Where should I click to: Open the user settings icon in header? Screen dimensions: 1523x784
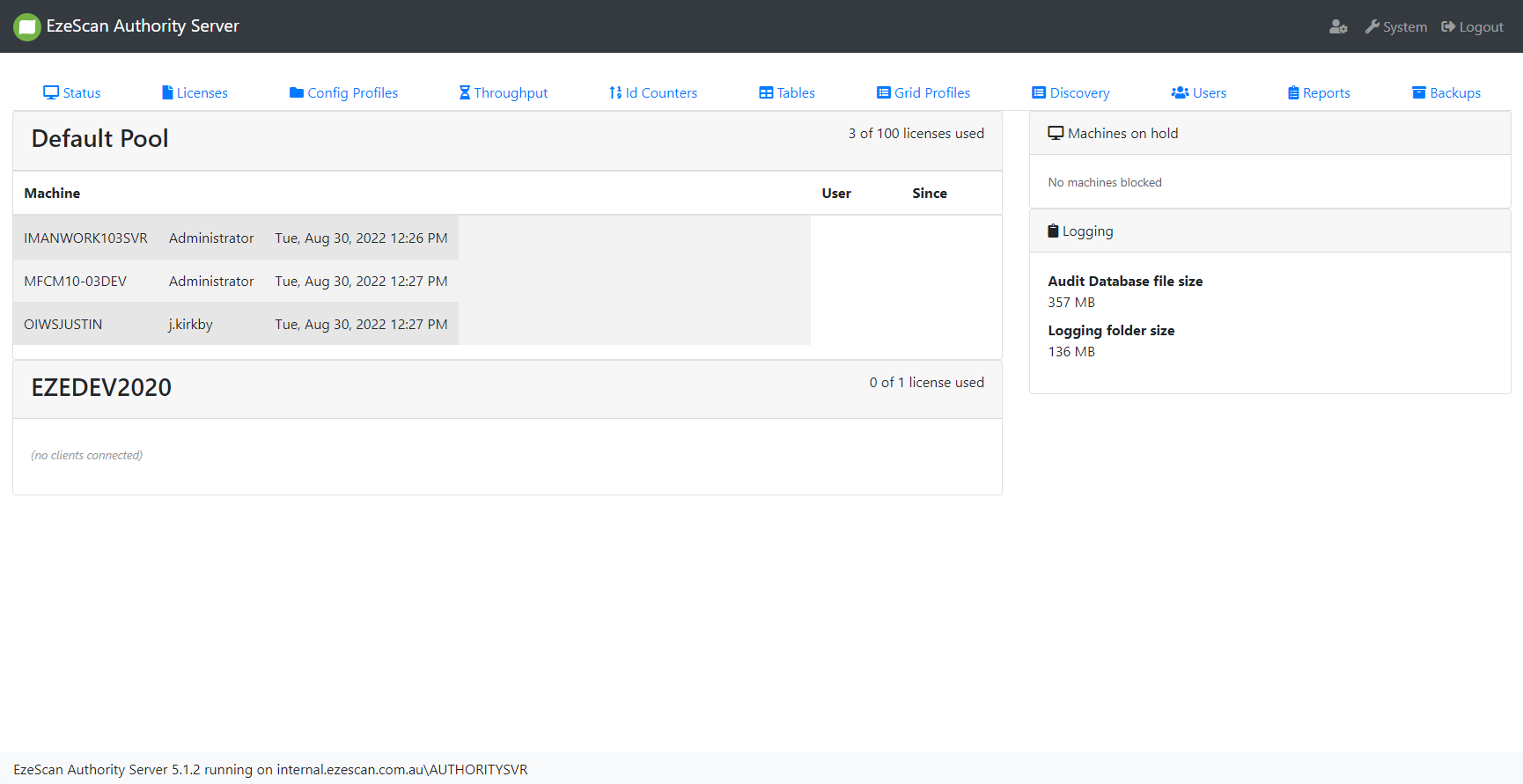(1338, 27)
